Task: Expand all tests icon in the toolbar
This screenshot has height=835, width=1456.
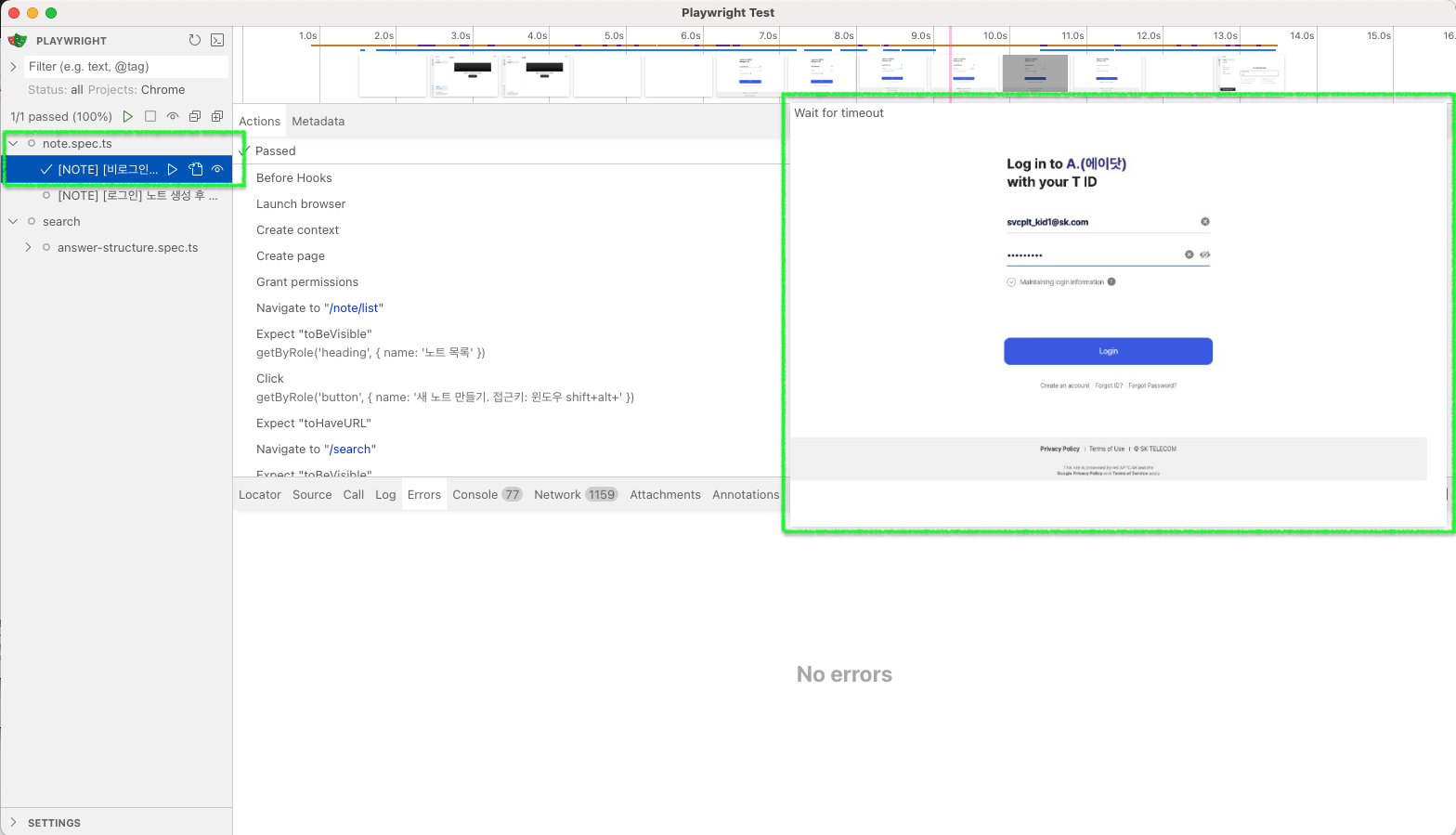Action: pyautogui.click(x=217, y=116)
